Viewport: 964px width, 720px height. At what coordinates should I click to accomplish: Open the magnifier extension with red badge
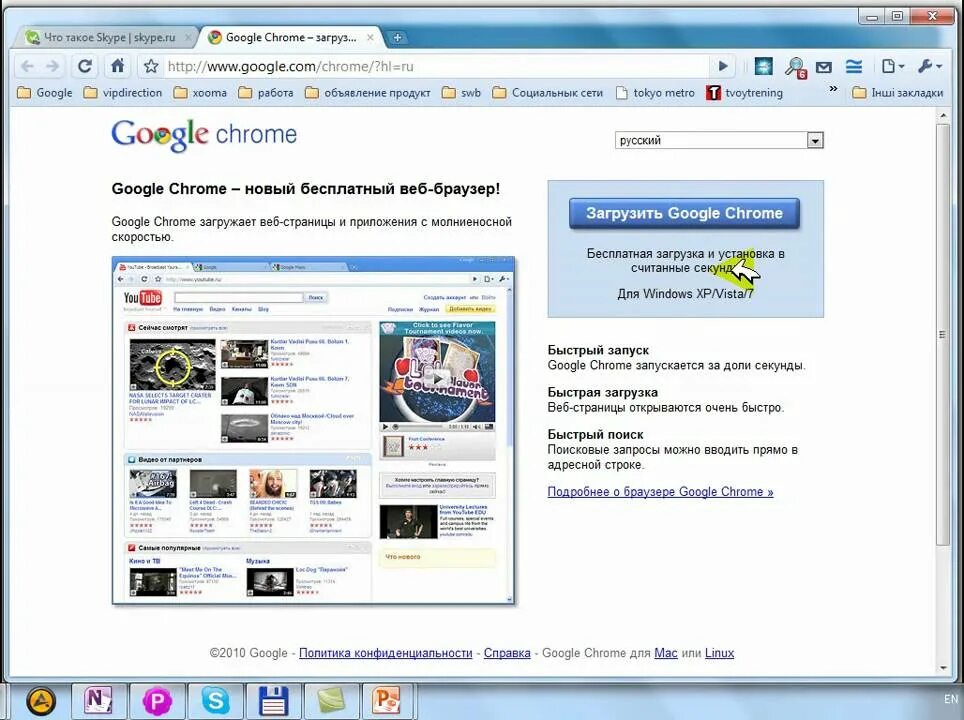(796, 66)
